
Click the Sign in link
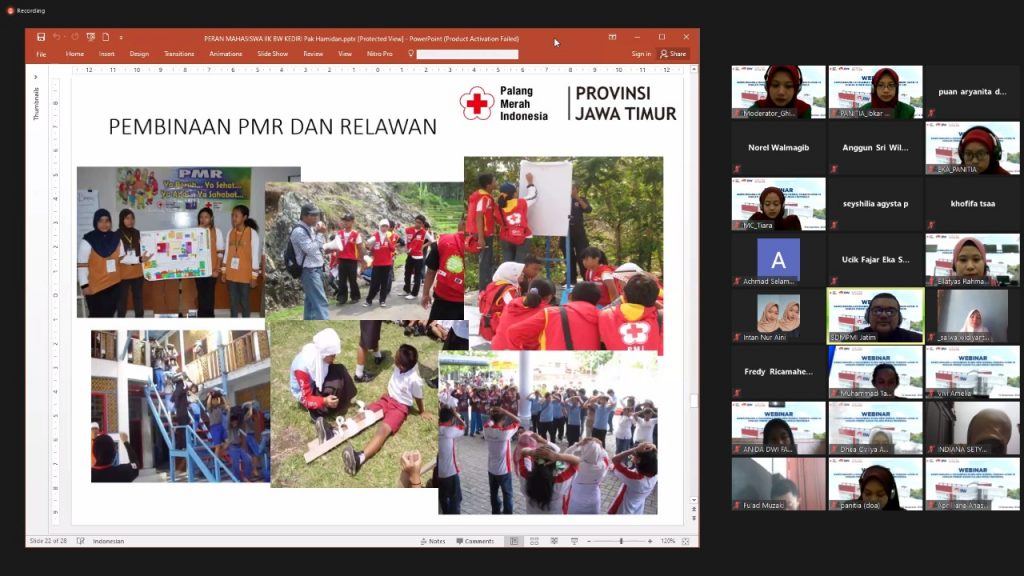coord(641,54)
